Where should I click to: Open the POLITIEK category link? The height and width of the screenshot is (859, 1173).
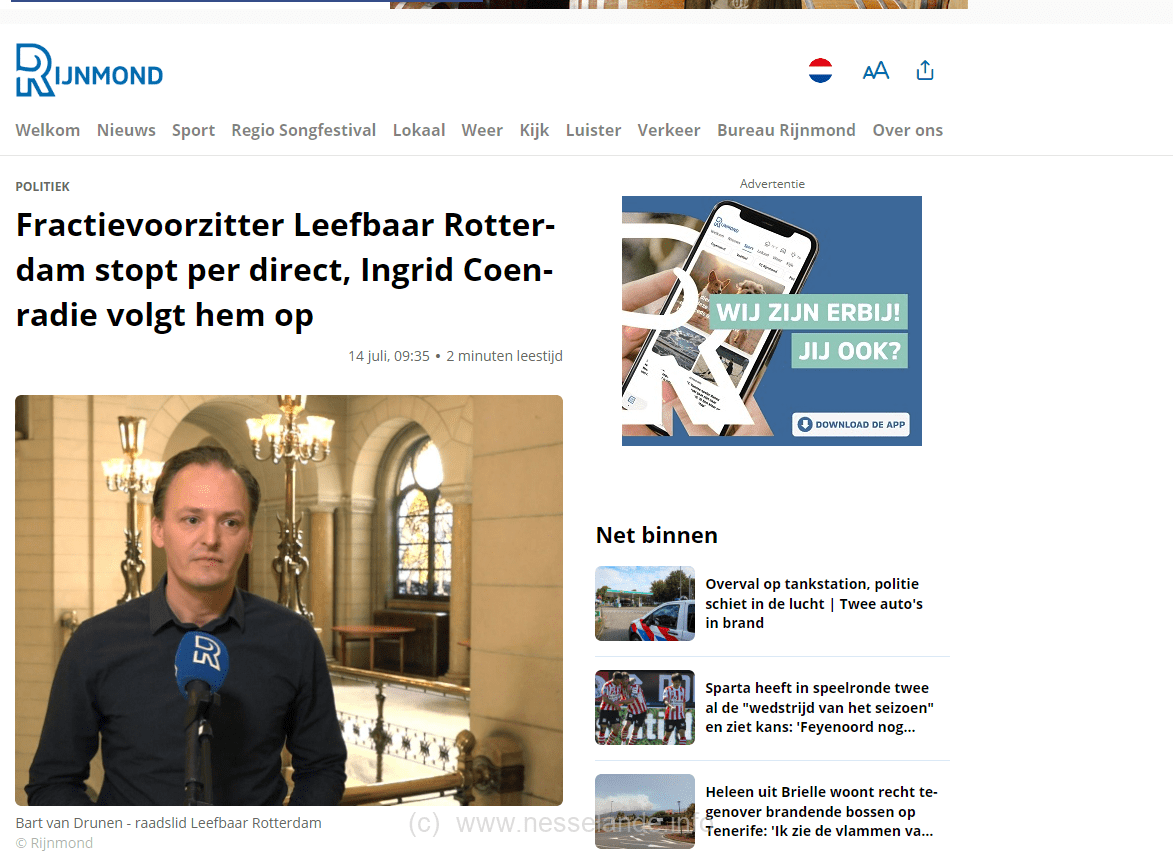[x=43, y=186]
